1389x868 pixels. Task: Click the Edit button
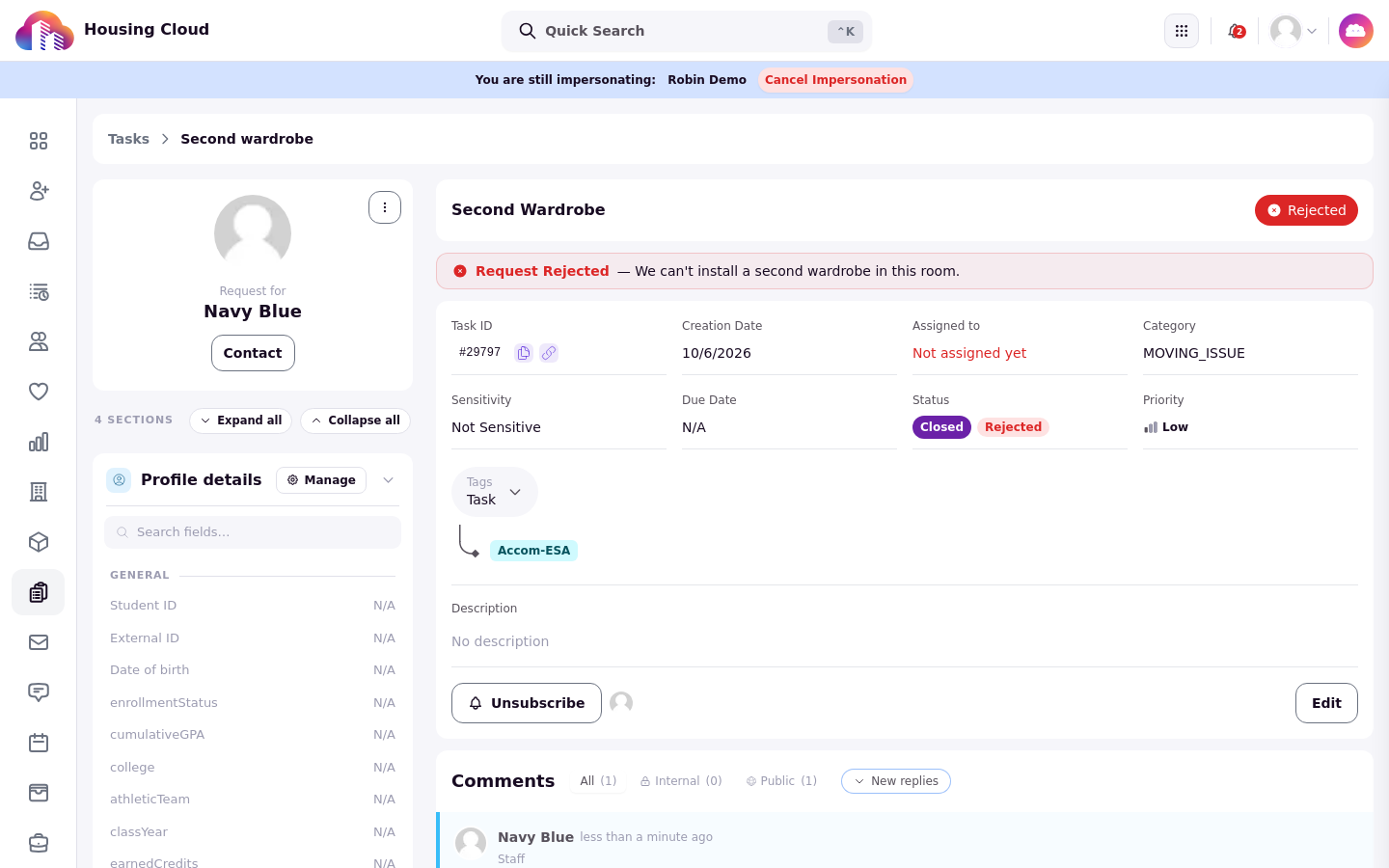(1326, 703)
